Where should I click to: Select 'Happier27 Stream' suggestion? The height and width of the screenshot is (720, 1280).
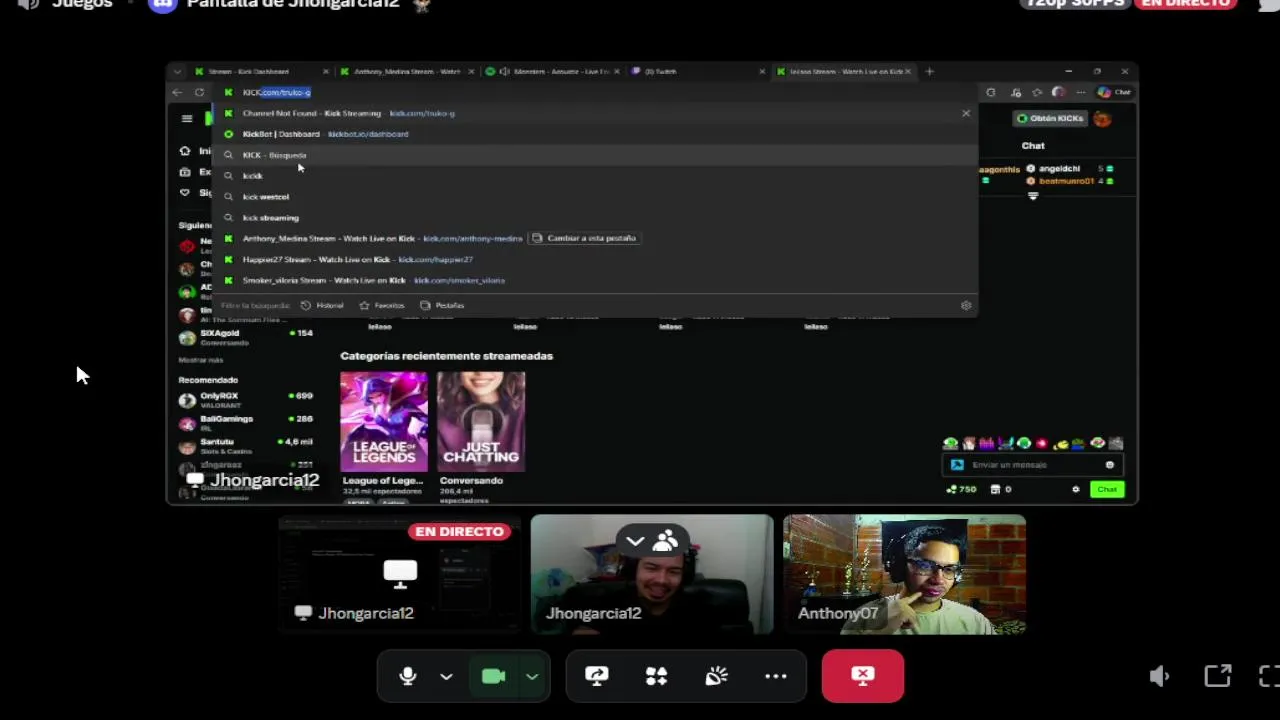pos(595,260)
